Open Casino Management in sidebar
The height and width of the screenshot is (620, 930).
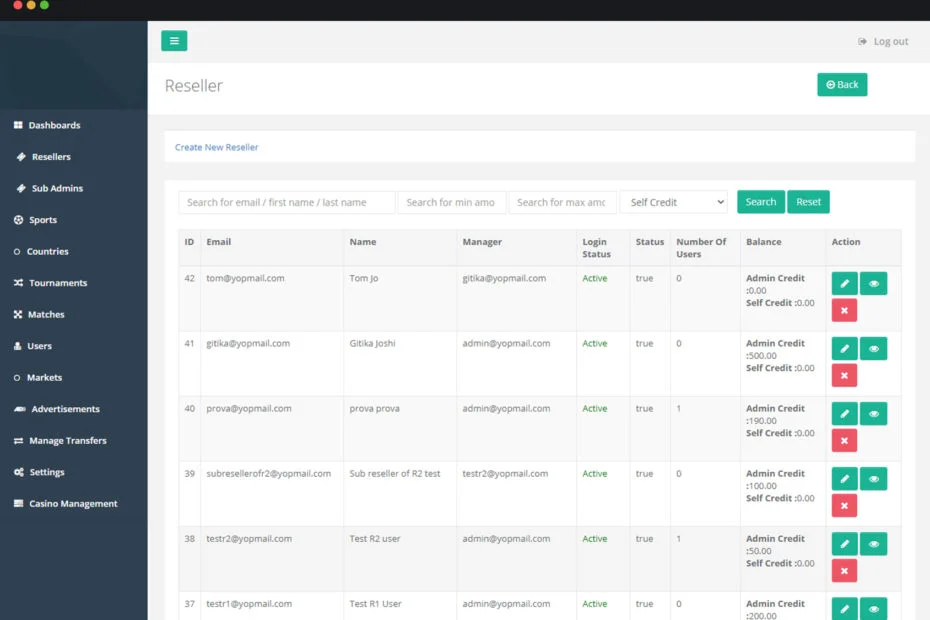coord(66,504)
